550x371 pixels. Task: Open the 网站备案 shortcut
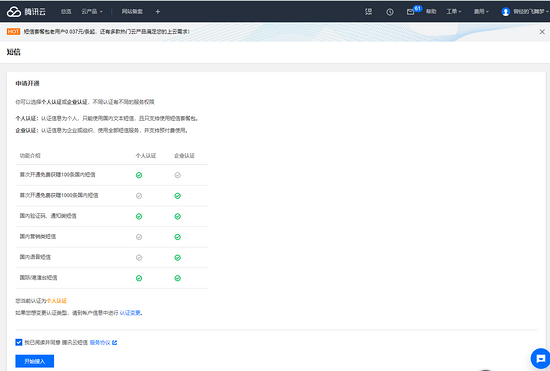[132, 12]
